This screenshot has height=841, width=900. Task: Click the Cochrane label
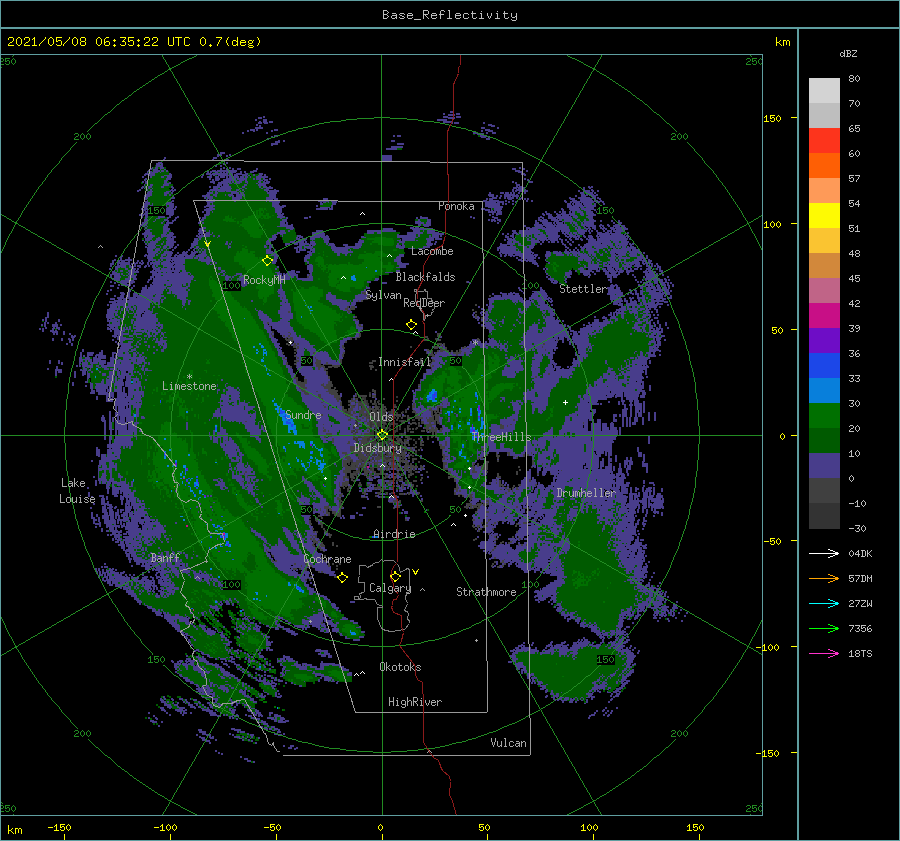(327, 559)
